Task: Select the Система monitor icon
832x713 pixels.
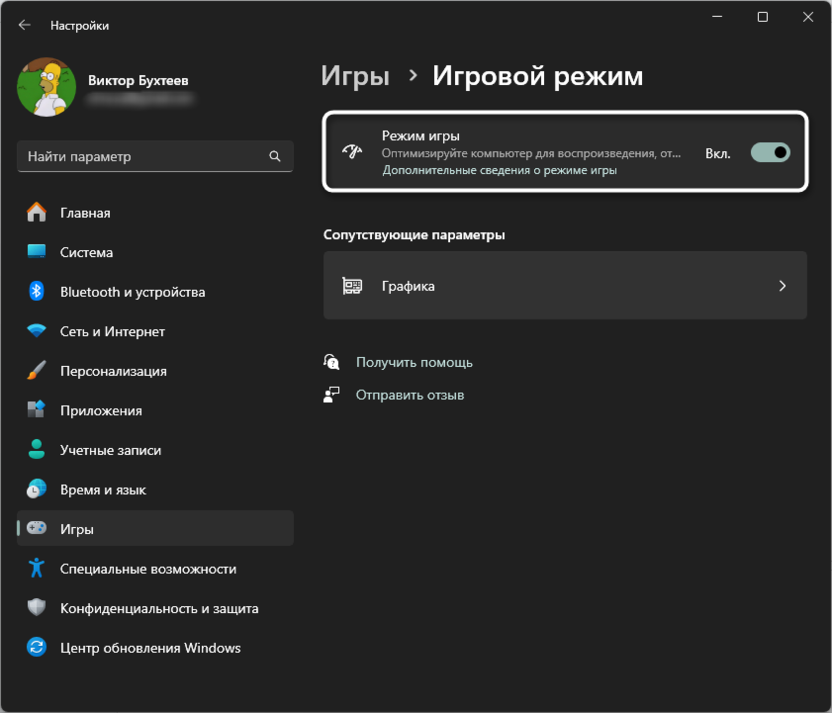Action: [x=37, y=251]
